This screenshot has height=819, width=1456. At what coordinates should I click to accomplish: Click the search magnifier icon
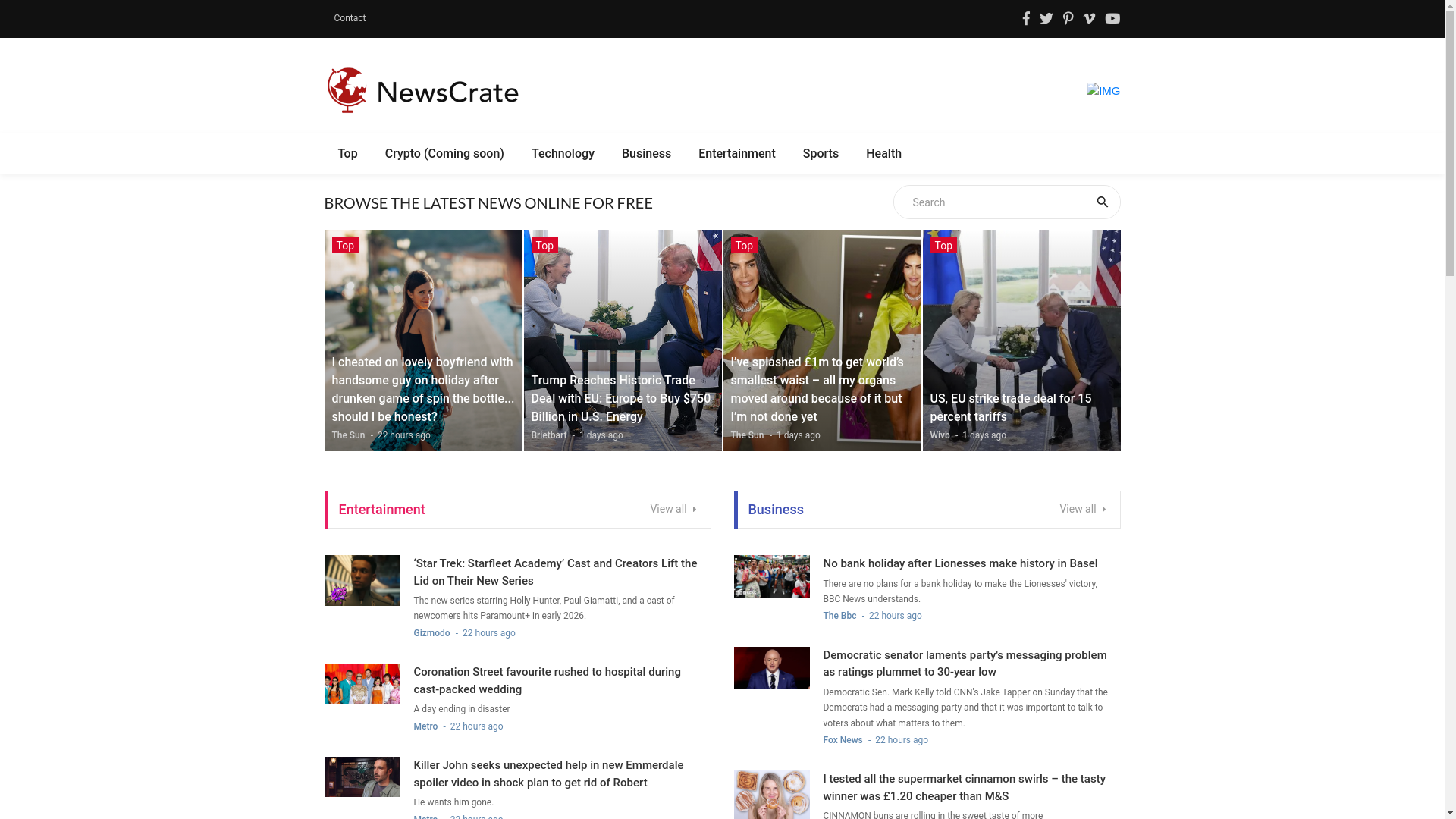coord(1102,202)
